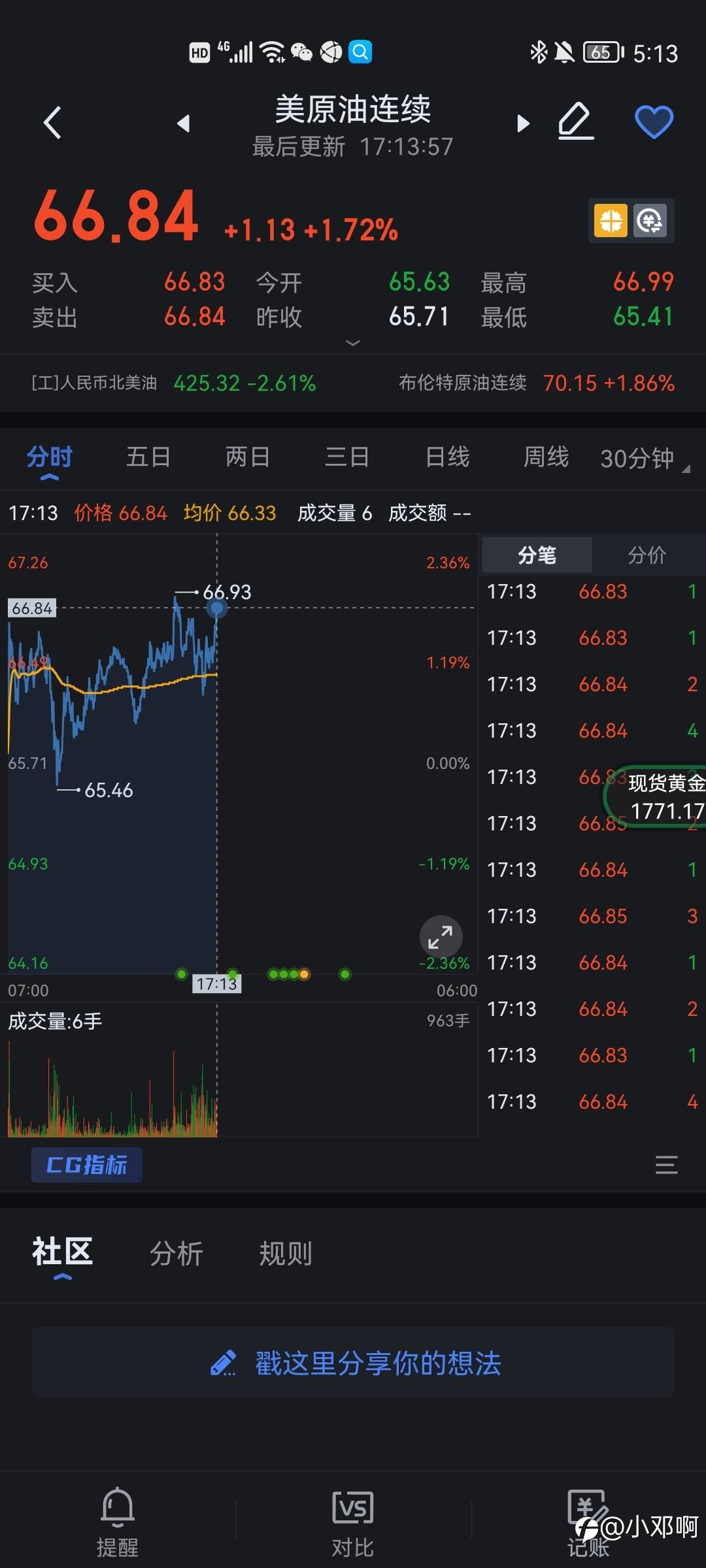Tap the back arrow icon
Screen dimensions: 706x1568
pyautogui.click(x=52, y=122)
